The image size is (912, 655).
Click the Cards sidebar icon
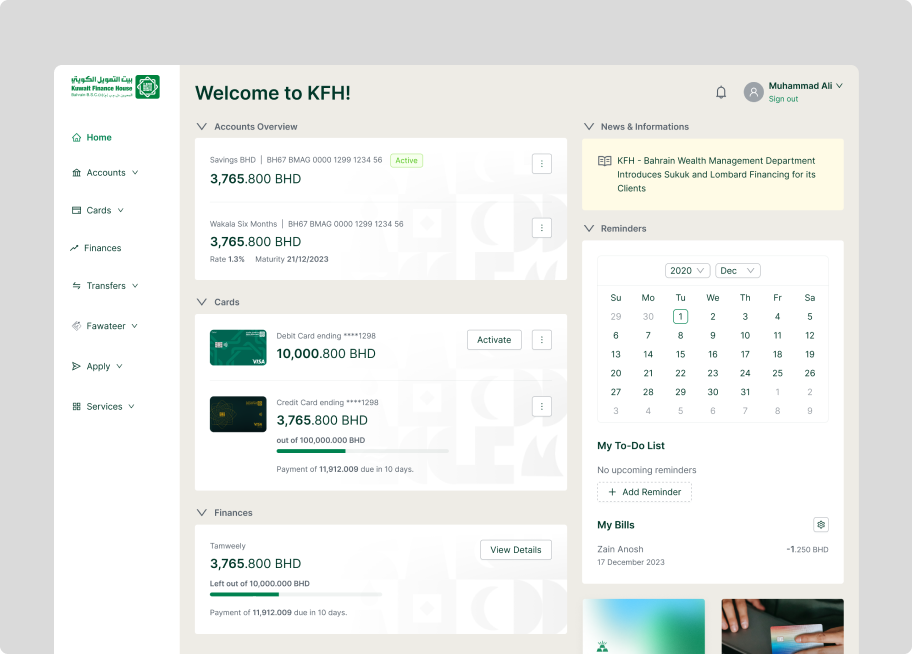[x=76, y=210]
